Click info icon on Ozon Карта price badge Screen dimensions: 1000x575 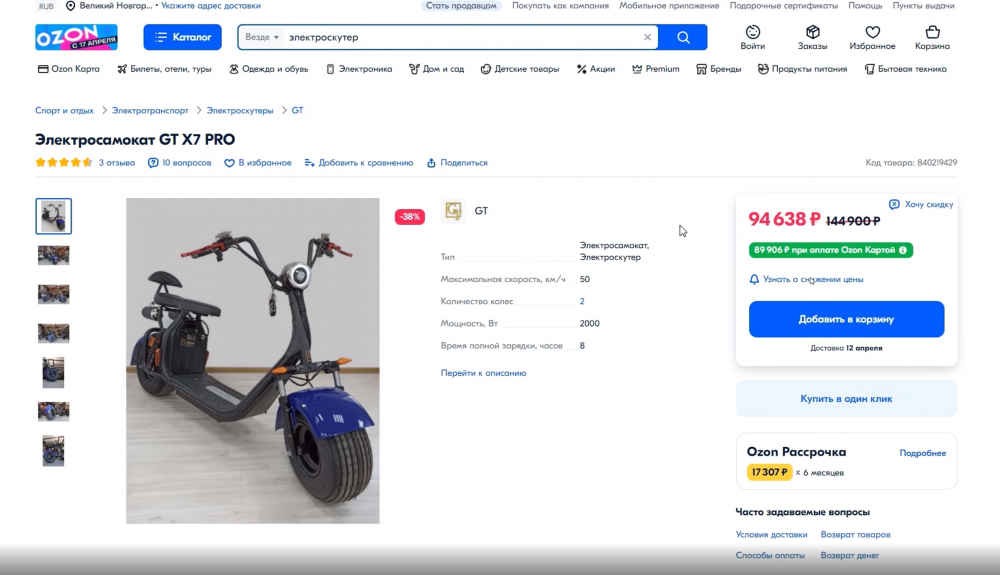coord(903,250)
